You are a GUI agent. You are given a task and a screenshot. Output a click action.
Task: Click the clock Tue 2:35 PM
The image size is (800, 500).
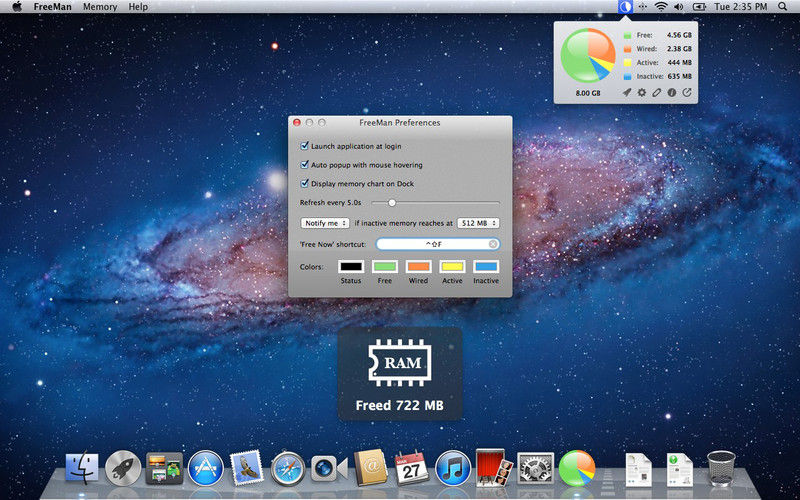pos(741,7)
